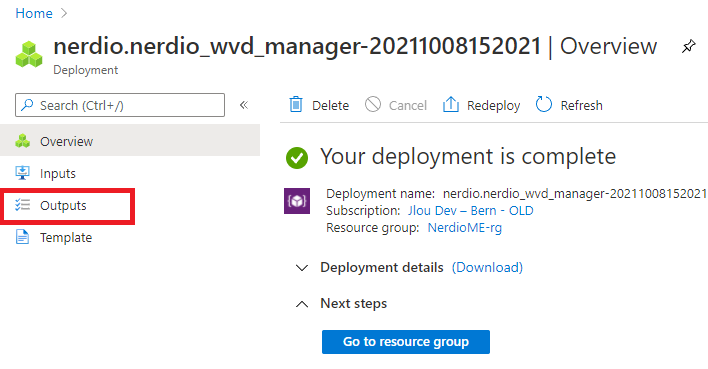The image size is (708, 369).
Task: Collapse the Next steps section
Action: tap(302, 304)
